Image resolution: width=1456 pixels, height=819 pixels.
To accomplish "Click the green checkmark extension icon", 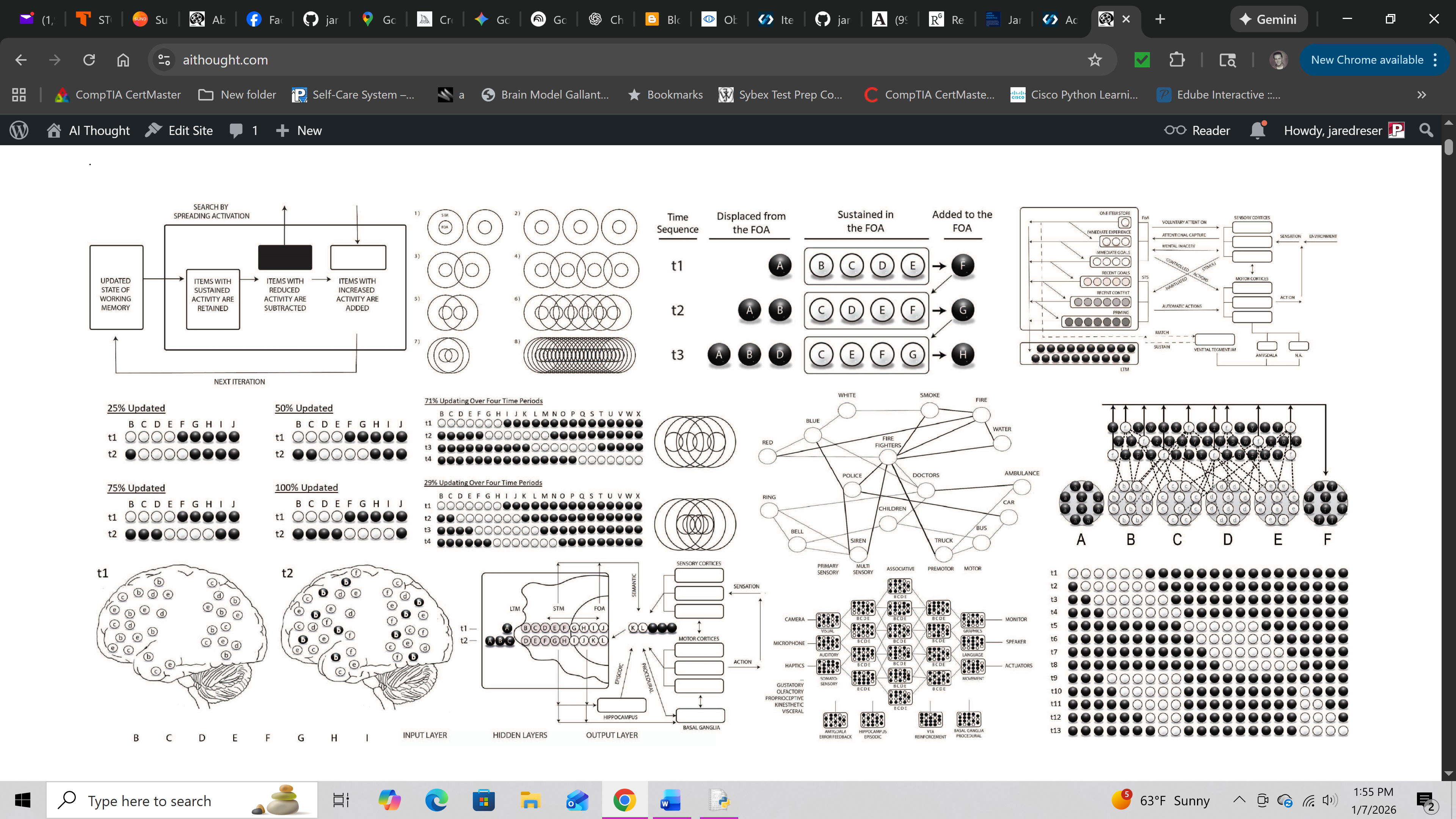I will coord(1142,60).
